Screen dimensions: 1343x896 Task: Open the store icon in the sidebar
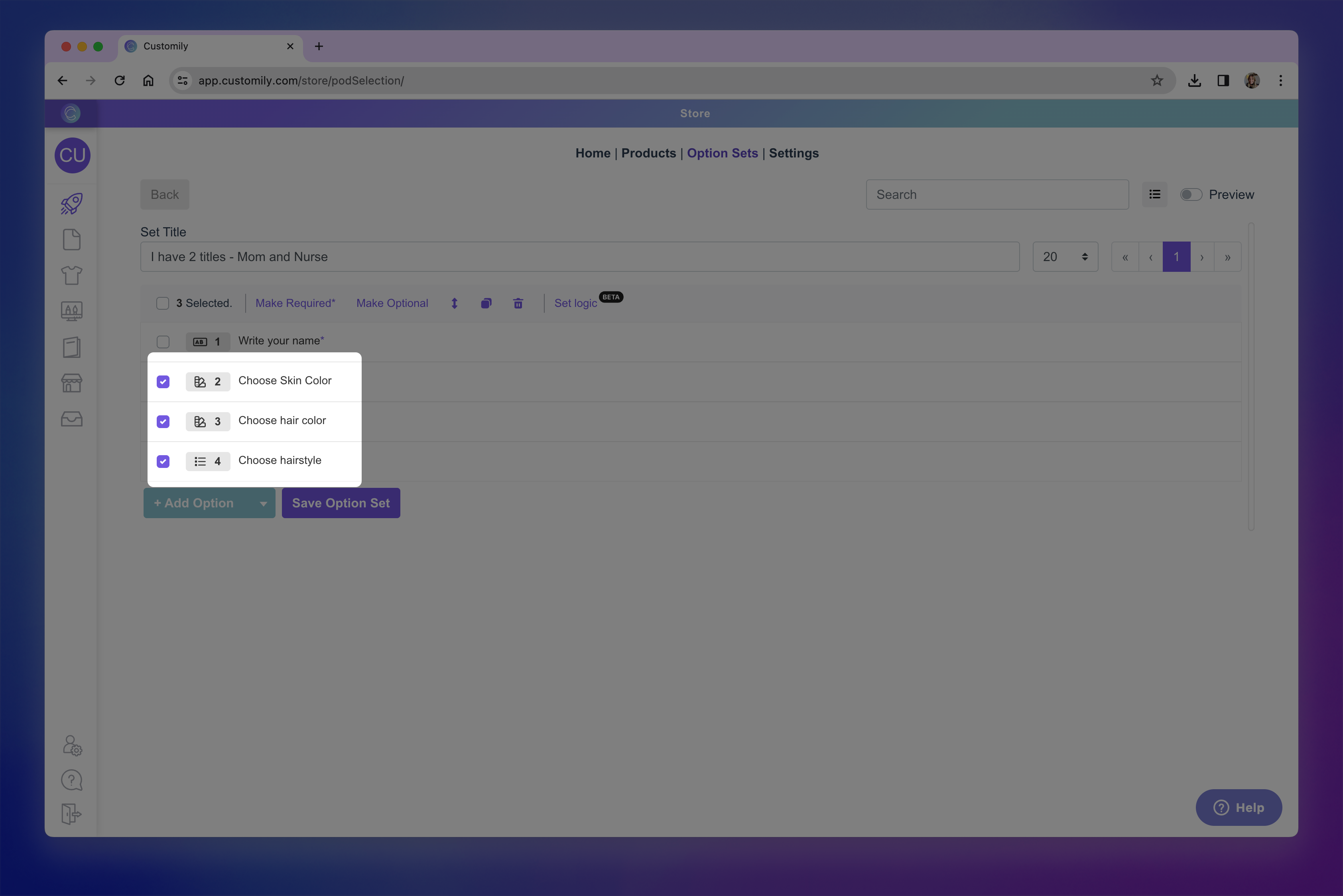[x=71, y=383]
